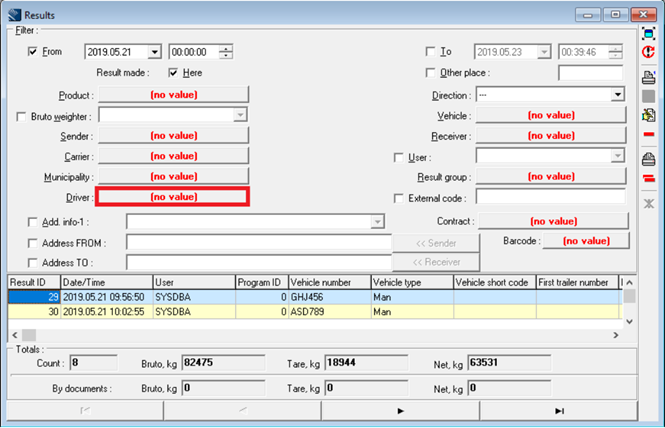Click the Address TO input field

pyautogui.click(x=259, y=262)
